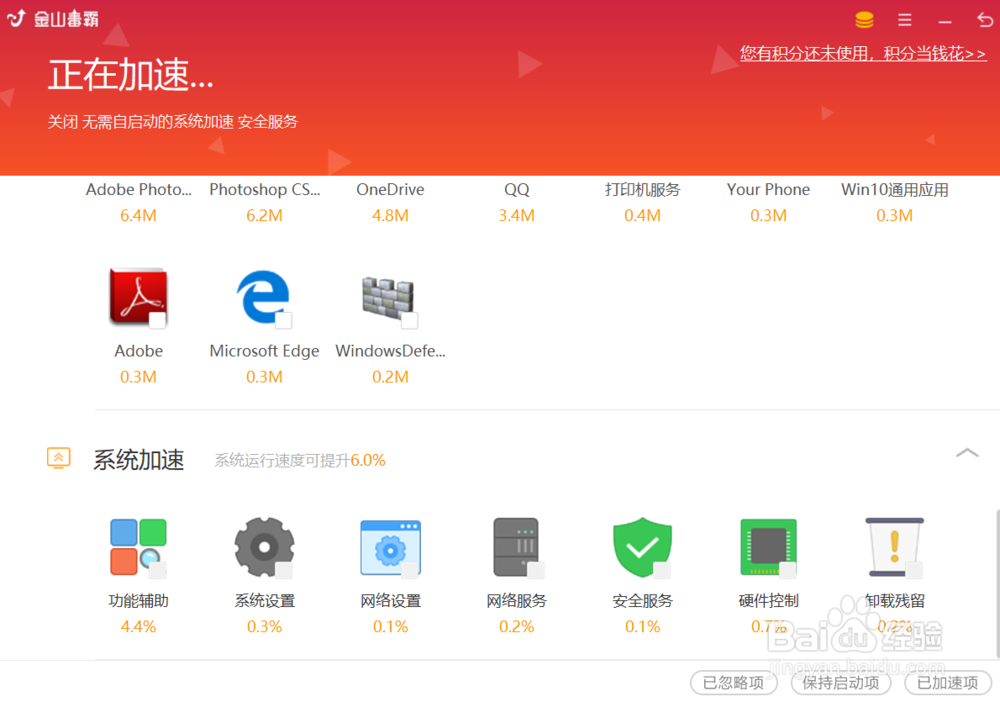This screenshot has width=1000, height=702.
Task: Open the 已忽略项 button
Action: [x=733, y=683]
